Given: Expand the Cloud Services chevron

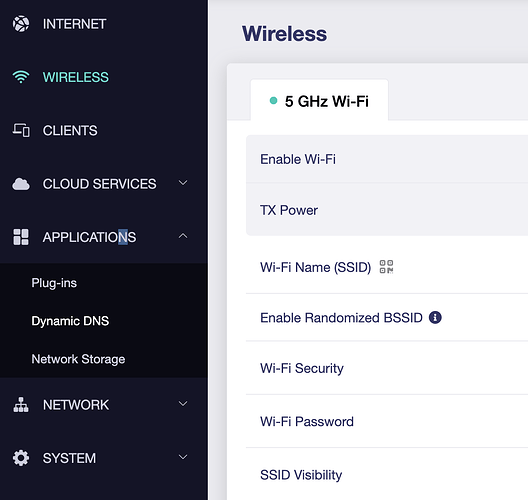Looking at the screenshot, I should 183,183.
